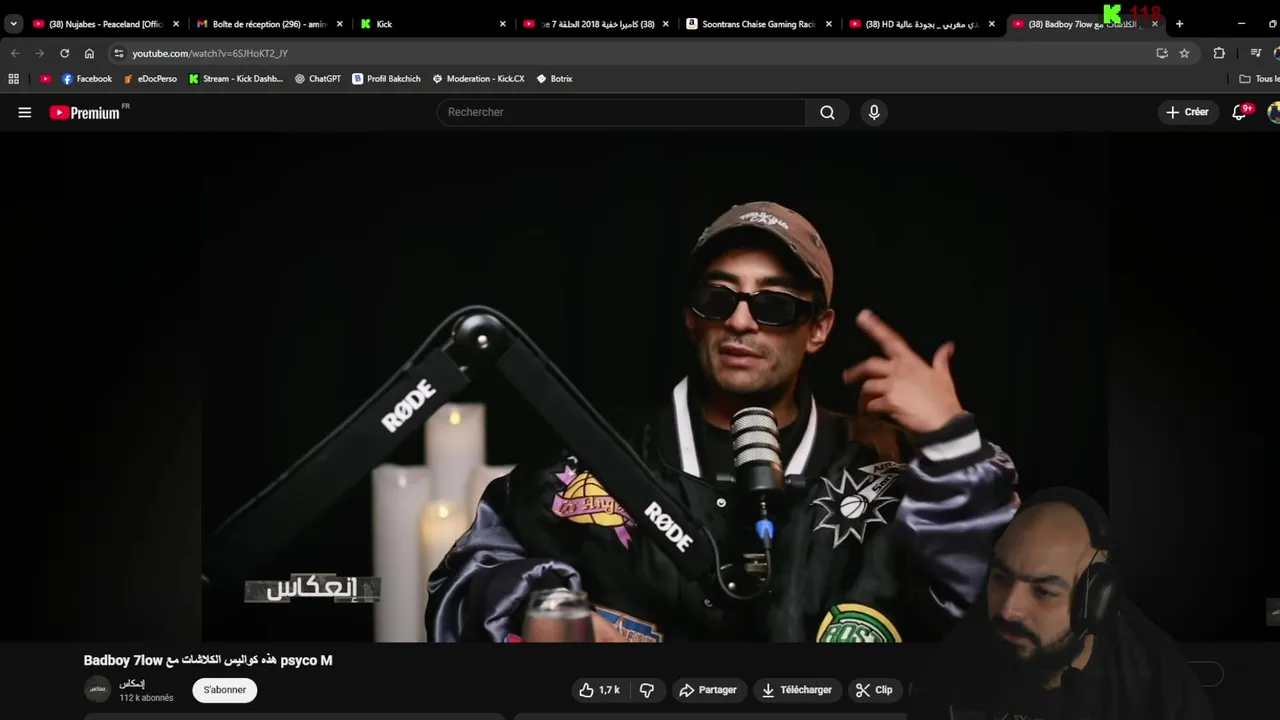
Task: Install or cast icon in the address bar
Action: tap(1162, 53)
